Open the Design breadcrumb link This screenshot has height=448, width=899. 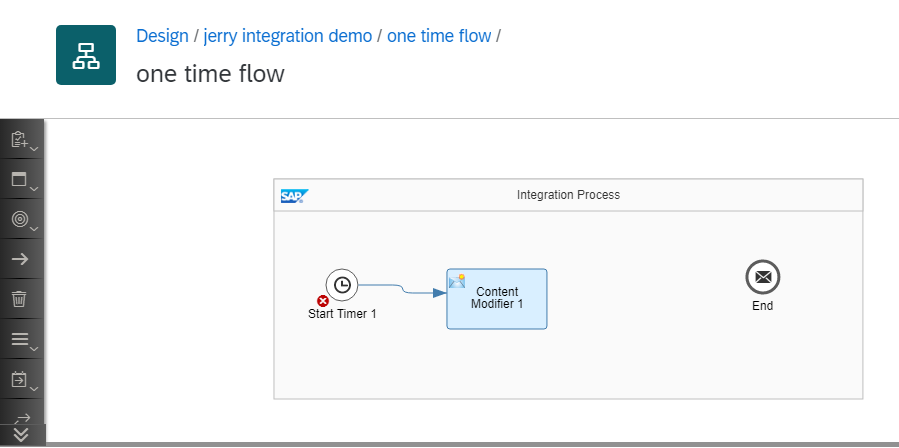[162, 36]
